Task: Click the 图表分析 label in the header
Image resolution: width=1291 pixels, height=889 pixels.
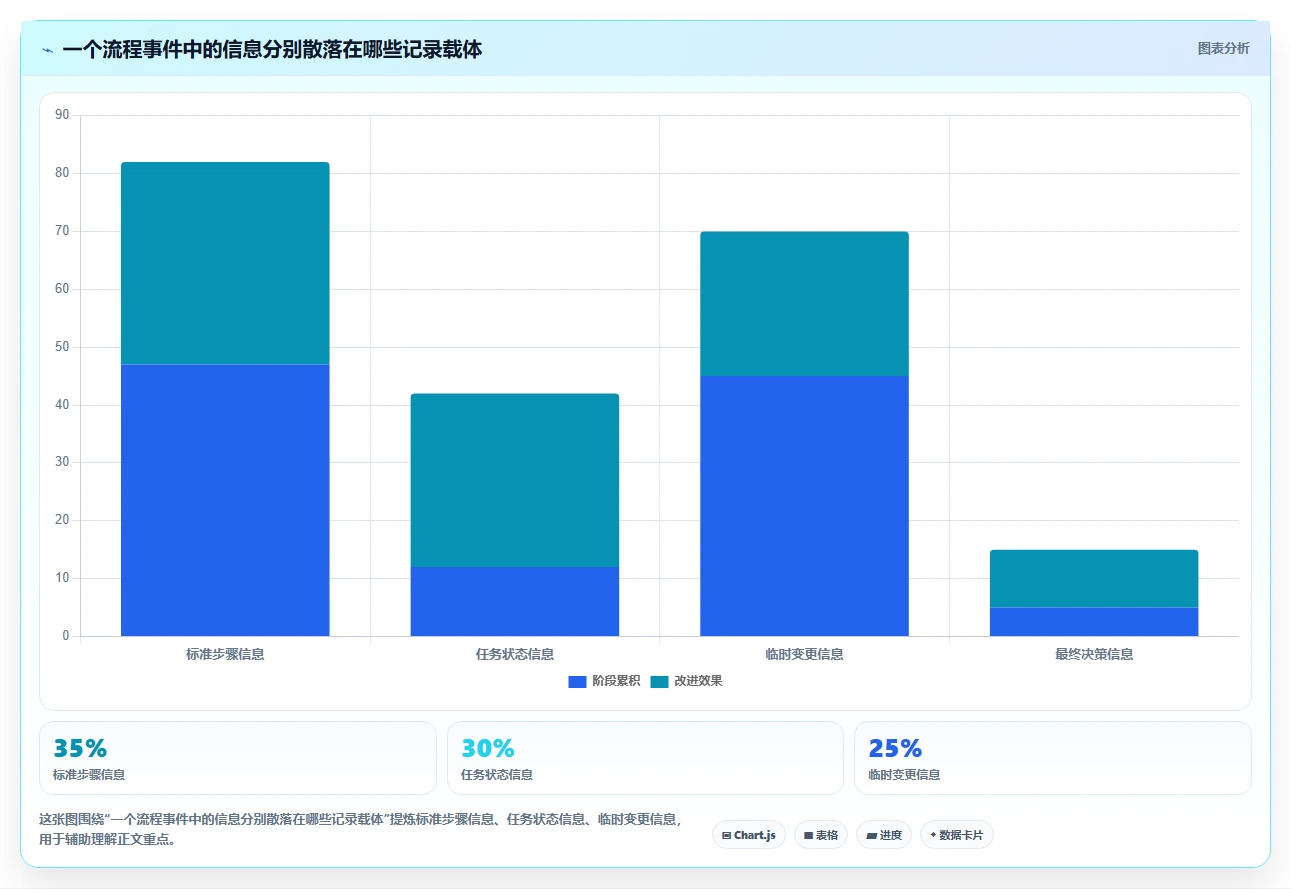Action: tap(1223, 48)
